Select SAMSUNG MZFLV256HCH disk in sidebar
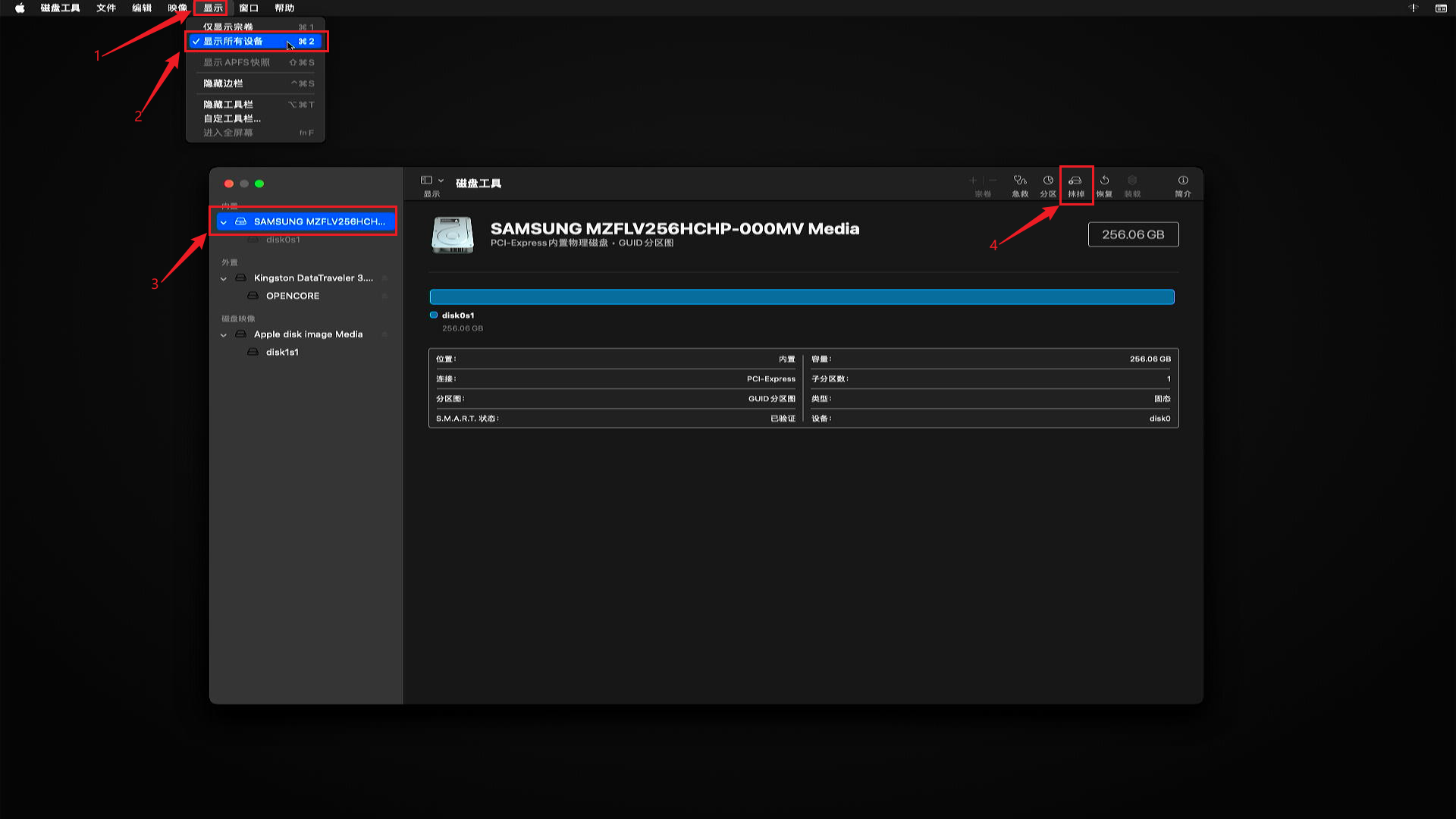 tap(306, 221)
